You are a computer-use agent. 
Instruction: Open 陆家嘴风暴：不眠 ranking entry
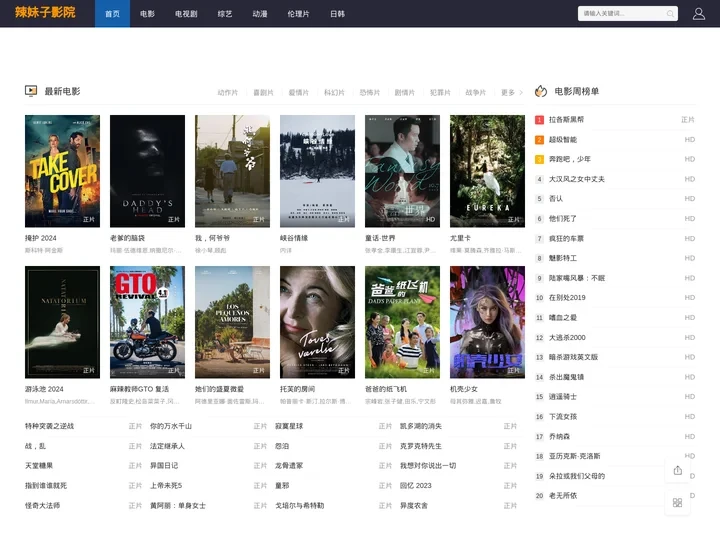click(577, 278)
